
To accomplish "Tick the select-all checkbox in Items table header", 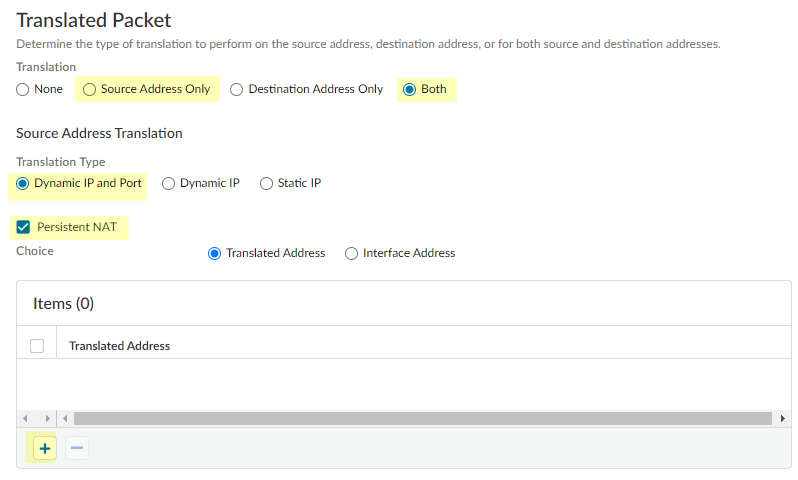I will pyautogui.click(x=37, y=346).
